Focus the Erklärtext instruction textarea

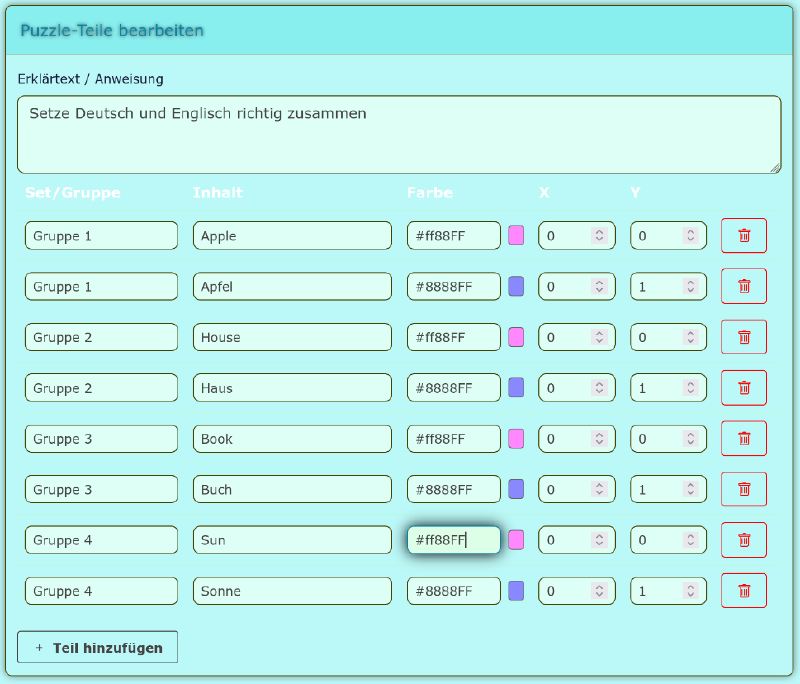pos(399,135)
